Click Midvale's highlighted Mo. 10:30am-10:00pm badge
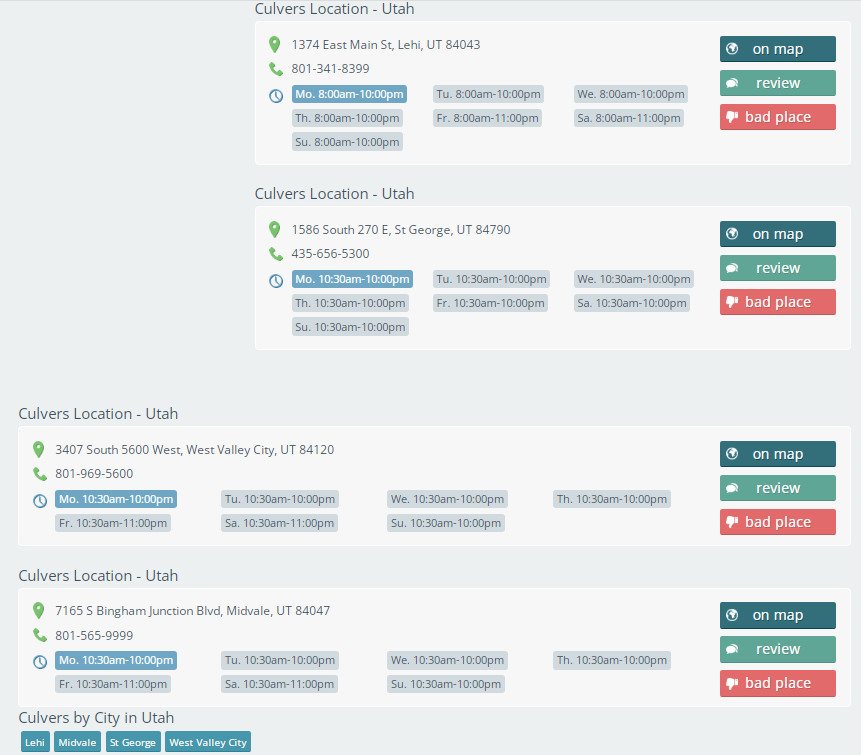Screen dimensions: 861x755 click(116, 660)
